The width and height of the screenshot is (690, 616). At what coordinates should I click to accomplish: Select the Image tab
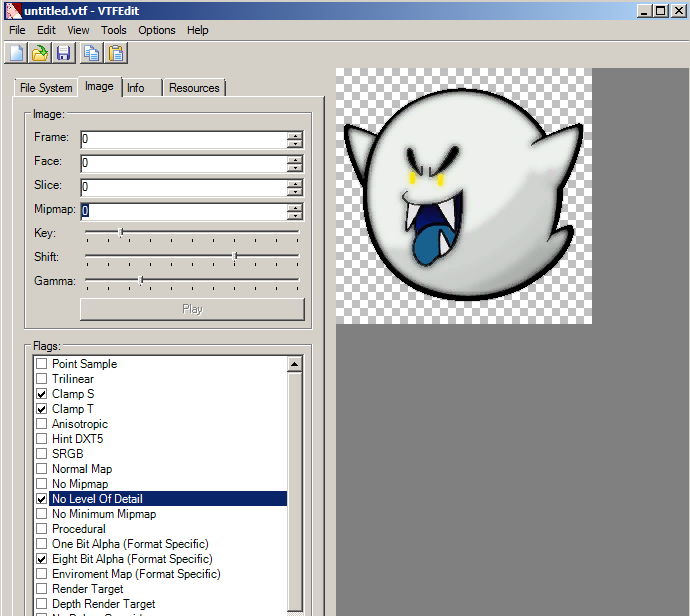tap(99, 86)
